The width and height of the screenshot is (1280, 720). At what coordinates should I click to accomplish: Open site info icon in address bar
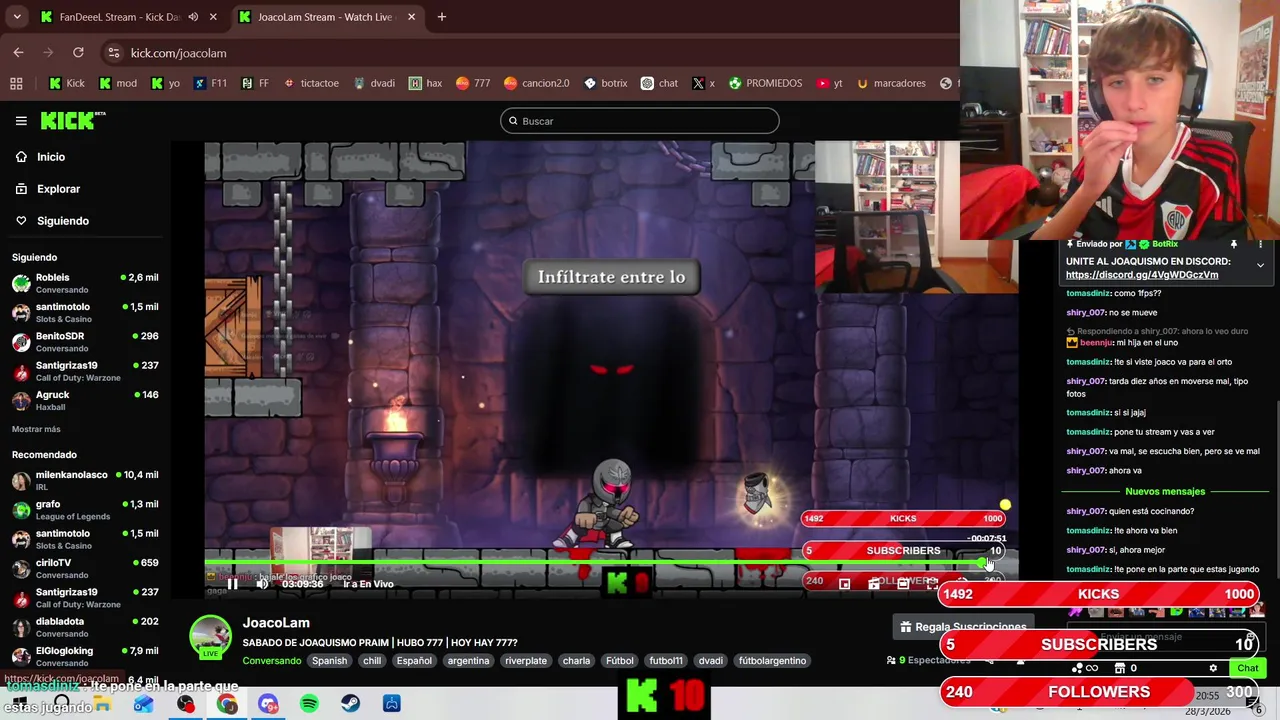(x=114, y=53)
